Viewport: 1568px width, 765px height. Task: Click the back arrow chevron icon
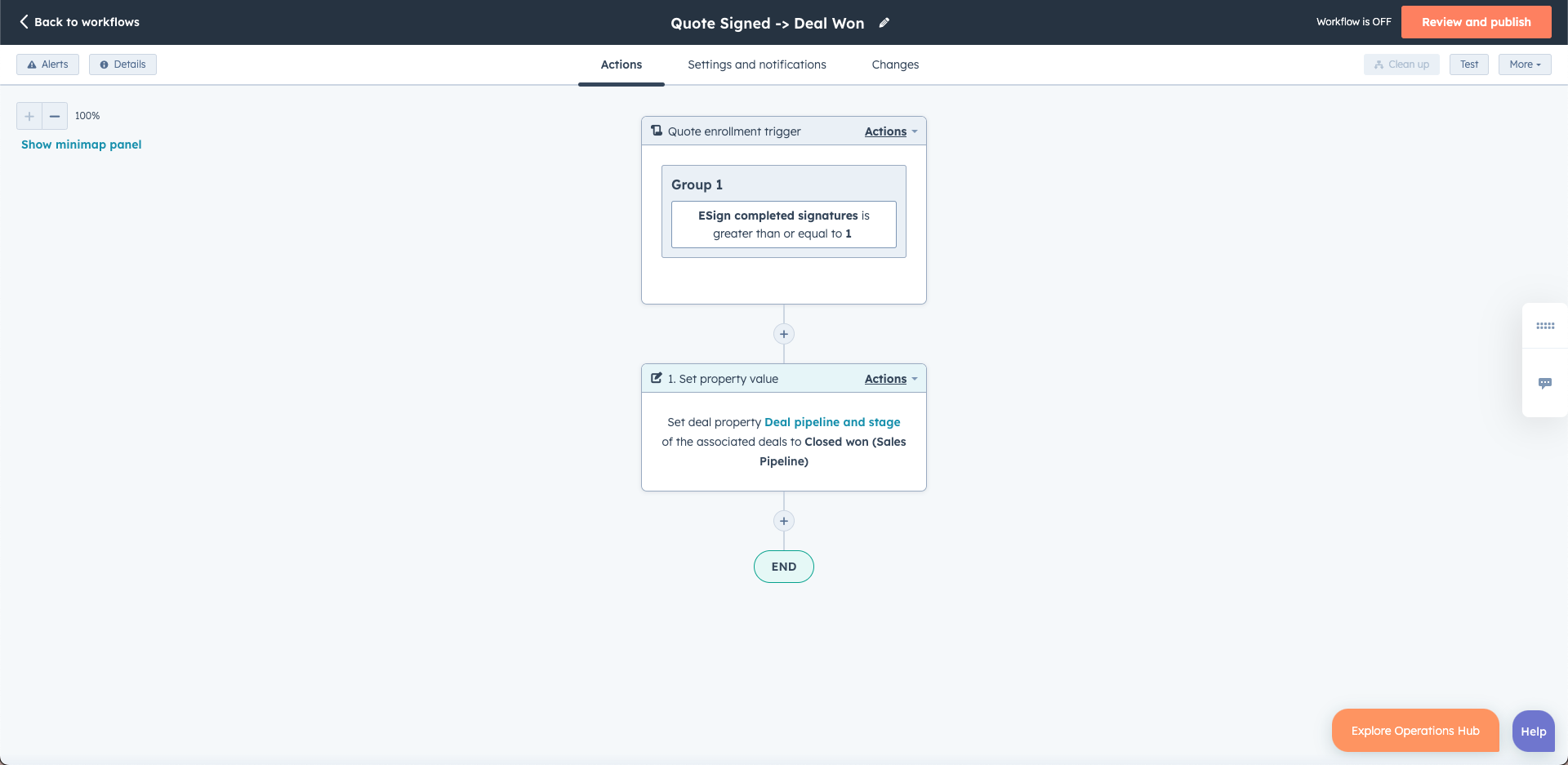pos(24,22)
